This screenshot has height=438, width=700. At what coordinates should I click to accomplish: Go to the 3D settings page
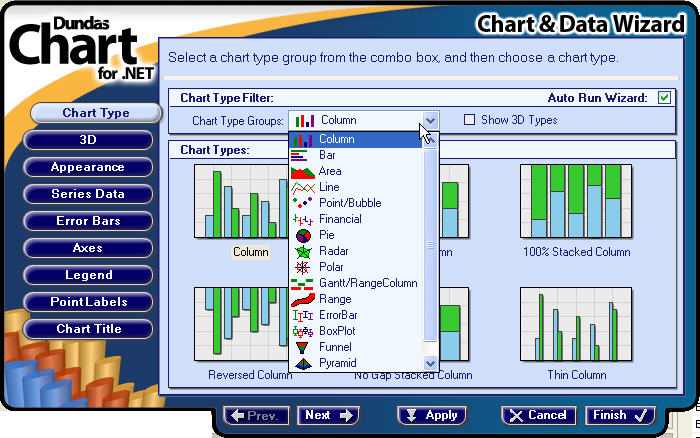88,140
